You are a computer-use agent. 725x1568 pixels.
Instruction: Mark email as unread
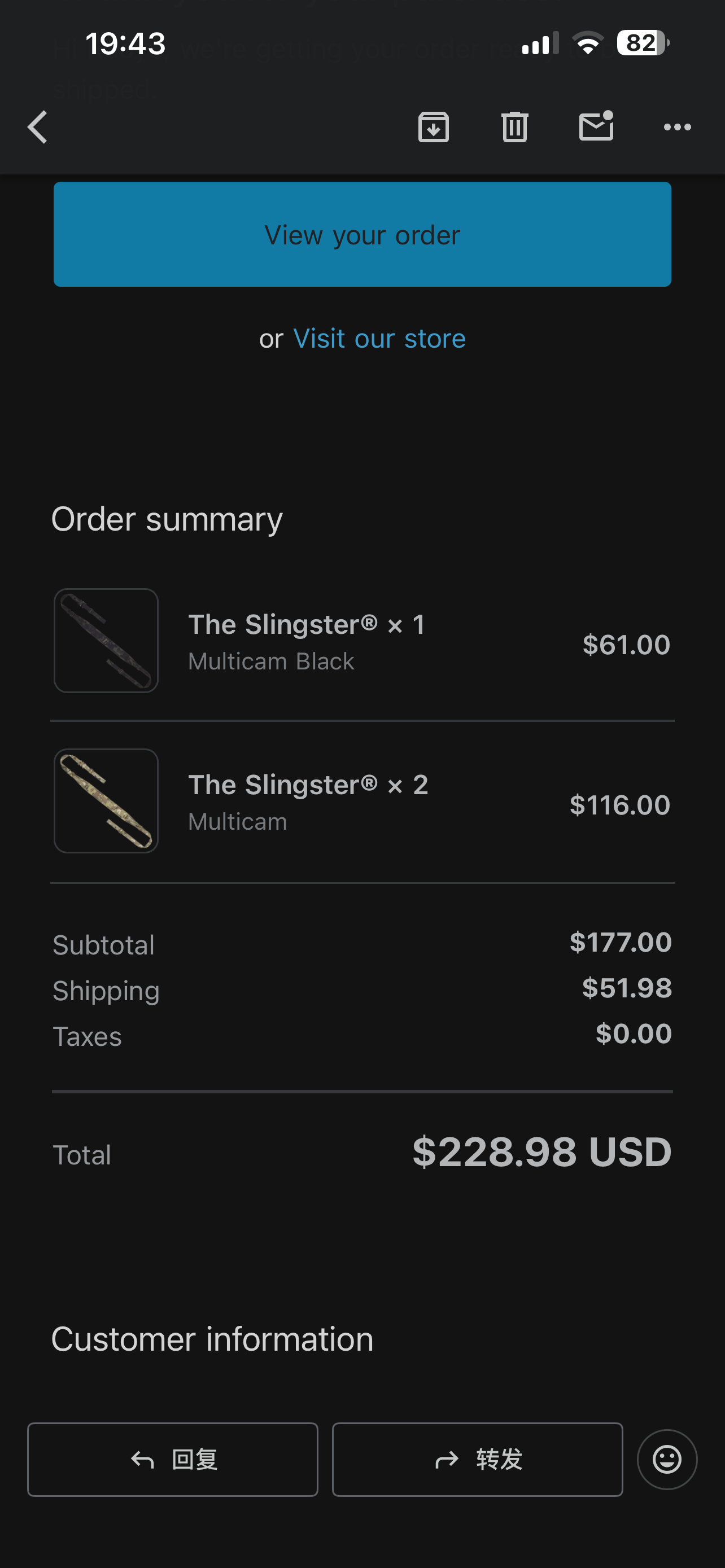(x=596, y=126)
